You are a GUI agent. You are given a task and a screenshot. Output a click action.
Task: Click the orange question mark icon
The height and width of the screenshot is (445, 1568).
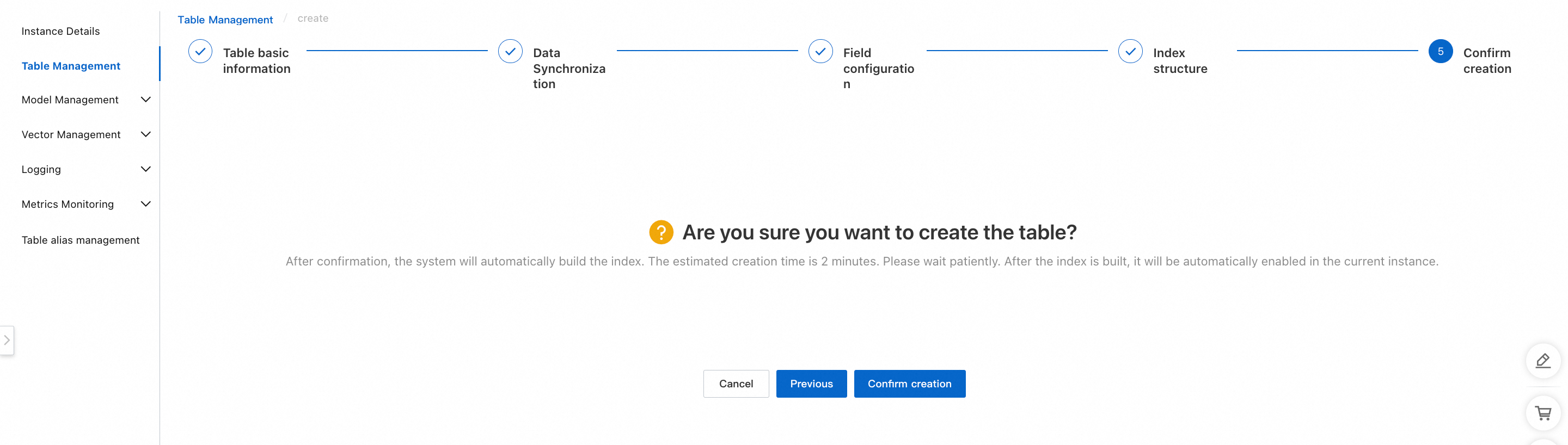click(x=661, y=232)
